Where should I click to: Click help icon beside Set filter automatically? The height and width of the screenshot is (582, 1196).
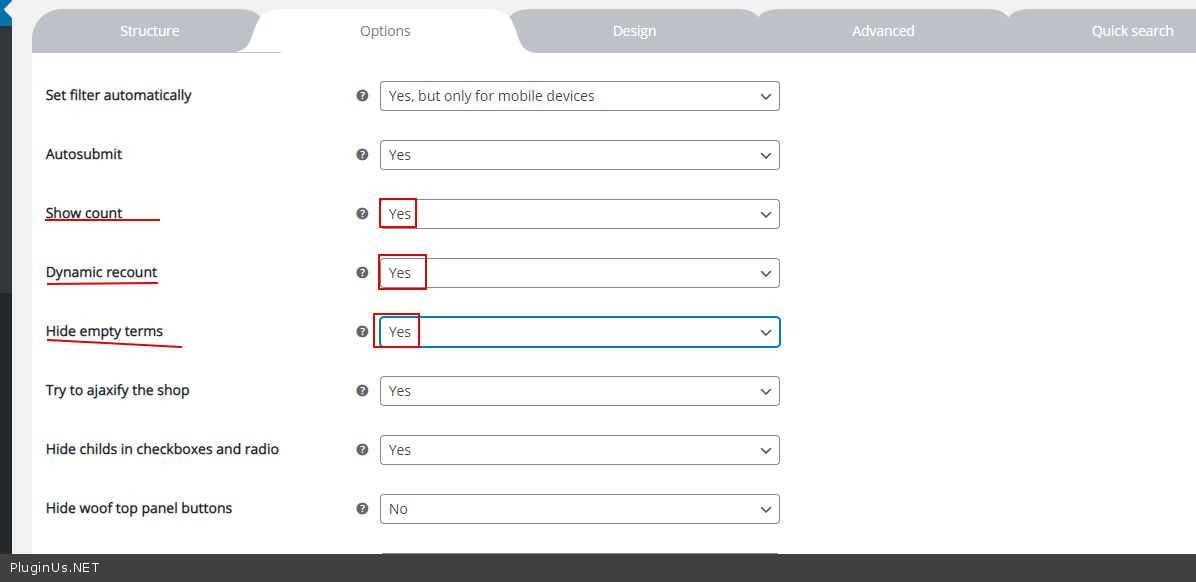tap(362, 96)
